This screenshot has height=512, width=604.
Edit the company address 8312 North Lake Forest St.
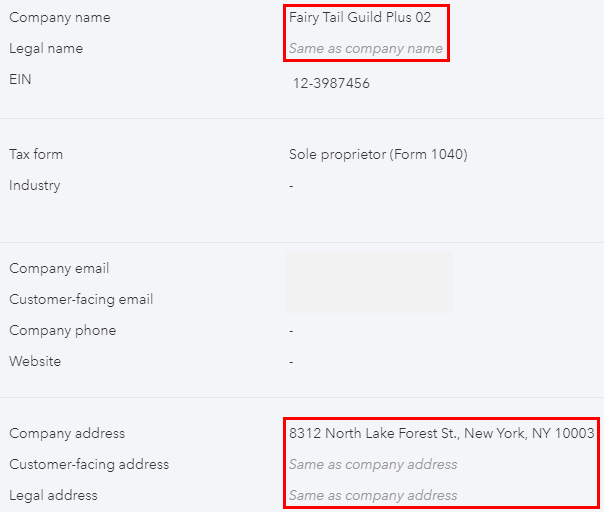point(441,433)
